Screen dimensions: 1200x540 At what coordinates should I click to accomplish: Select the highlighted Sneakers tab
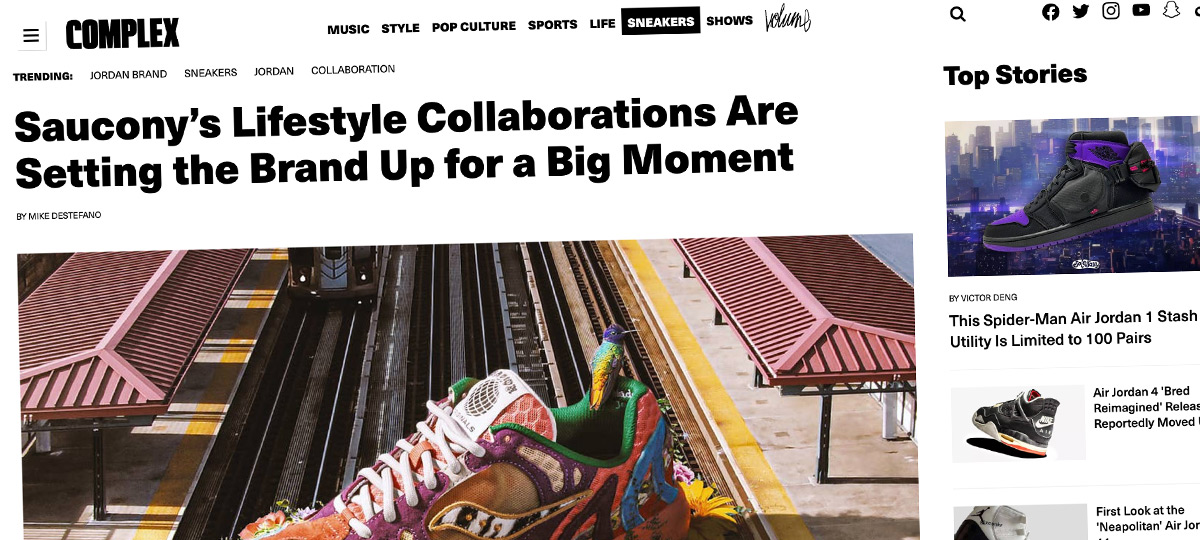pyautogui.click(x=660, y=22)
